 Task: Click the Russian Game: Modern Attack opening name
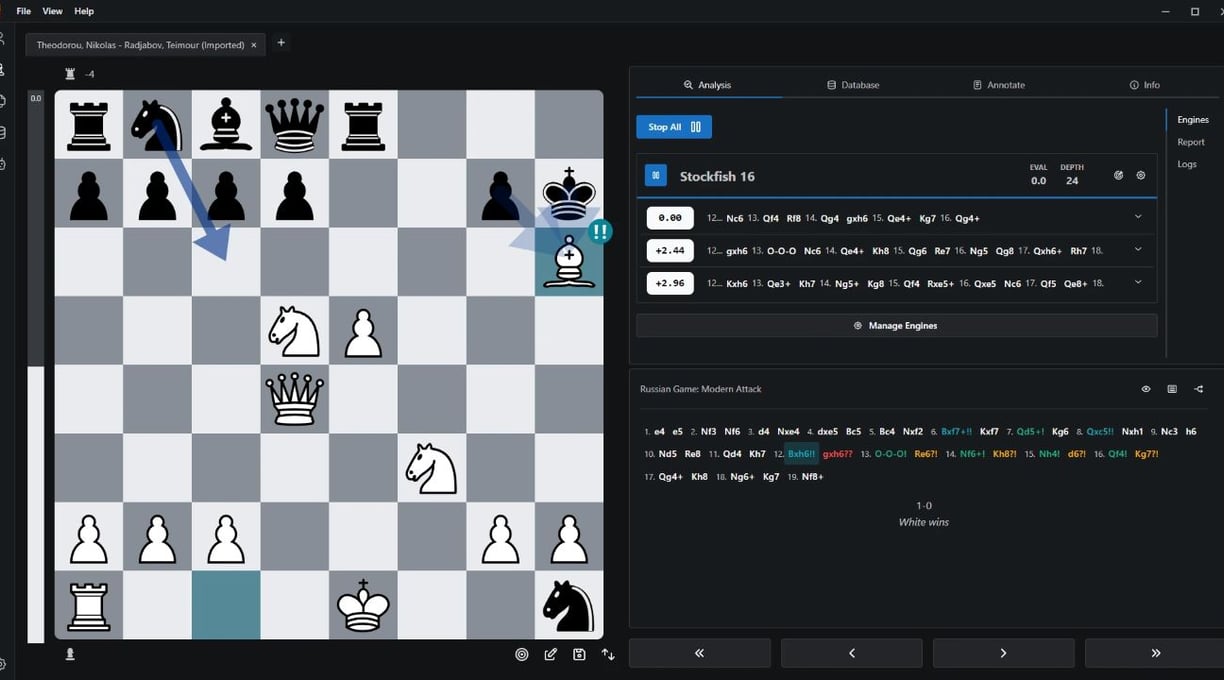pos(700,389)
